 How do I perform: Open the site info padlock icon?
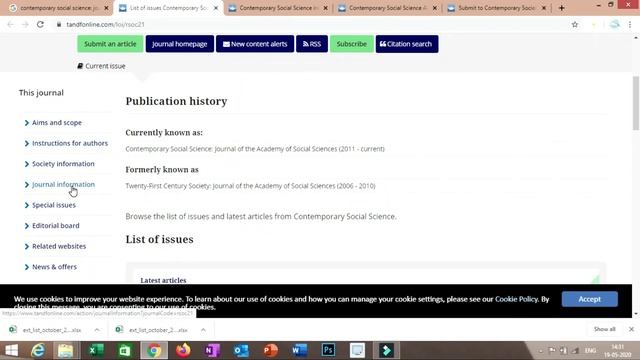tap(59, 24)
